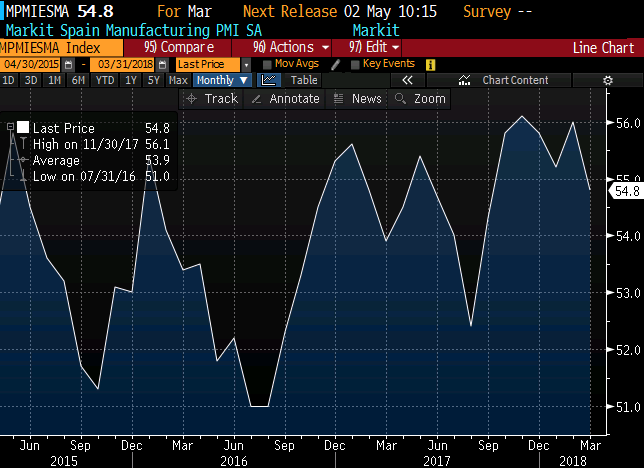The height and width of the screenshot is (468, 644).
Task: Click the 56.0 y-axis label
Action: point(628,123)
